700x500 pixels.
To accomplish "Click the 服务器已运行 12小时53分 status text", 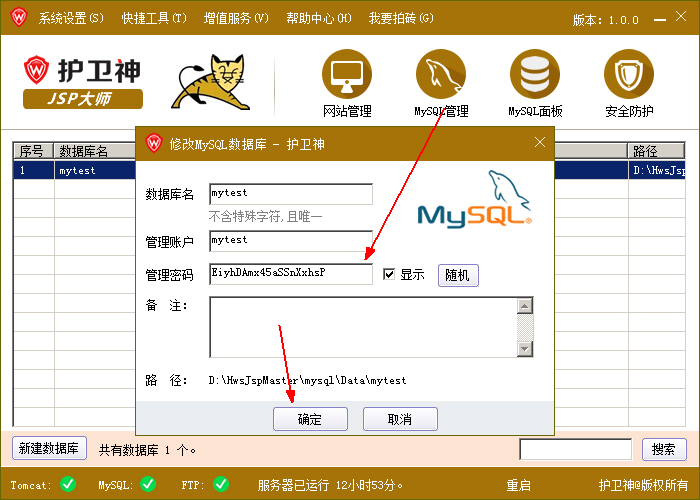I will tap(330, 485).
